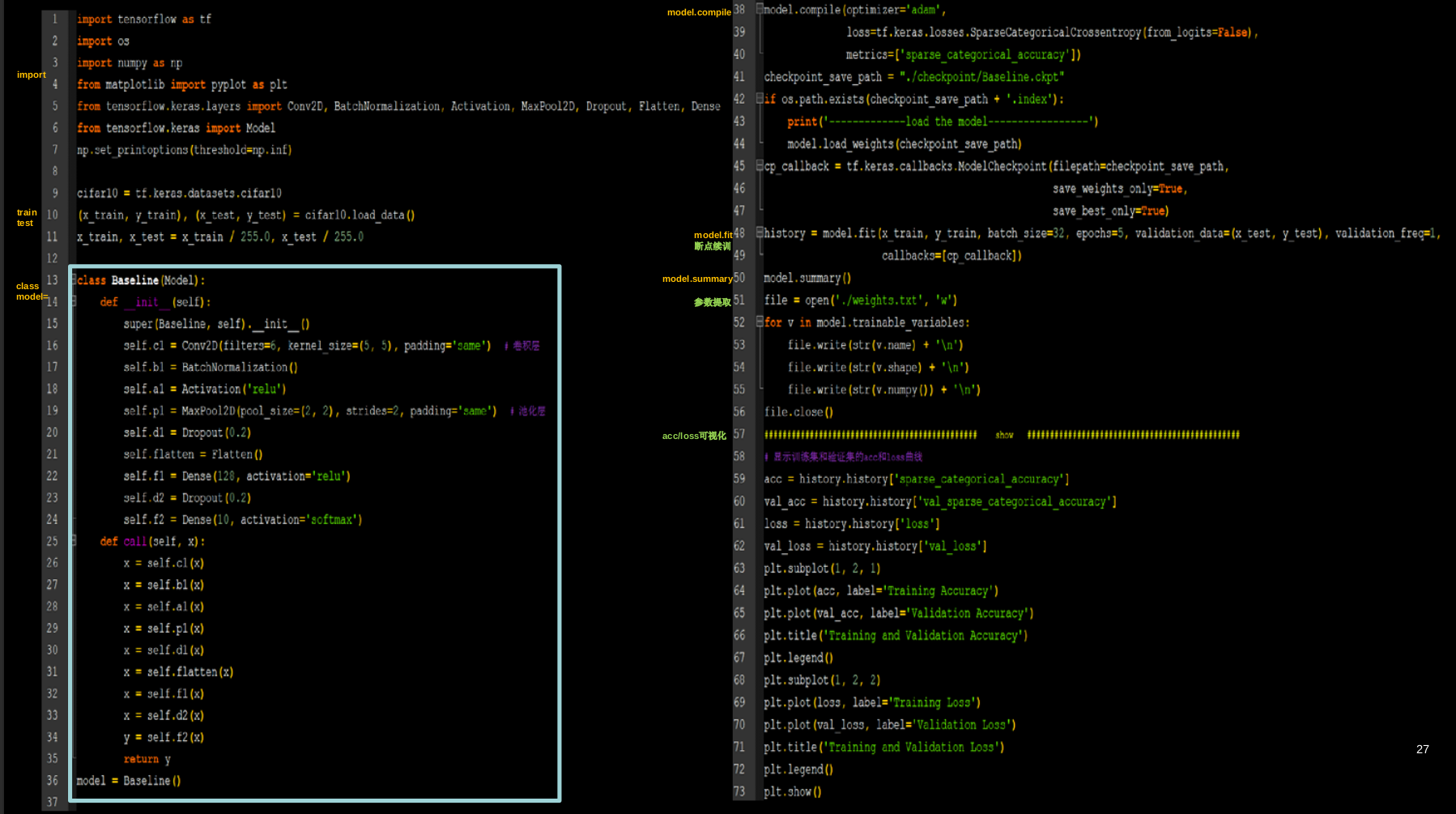
Task: Click the 'y = self.f2(x)' line
Action: pos(164,738)
